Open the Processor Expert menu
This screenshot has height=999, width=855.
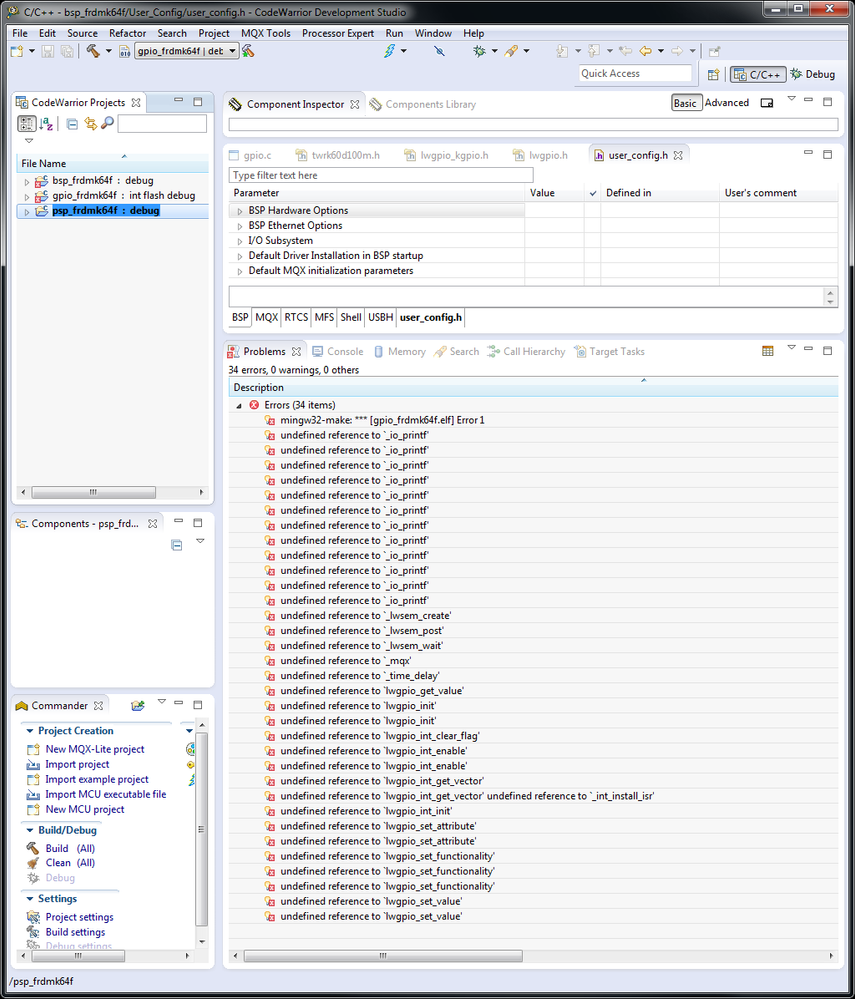pos(338,33)
